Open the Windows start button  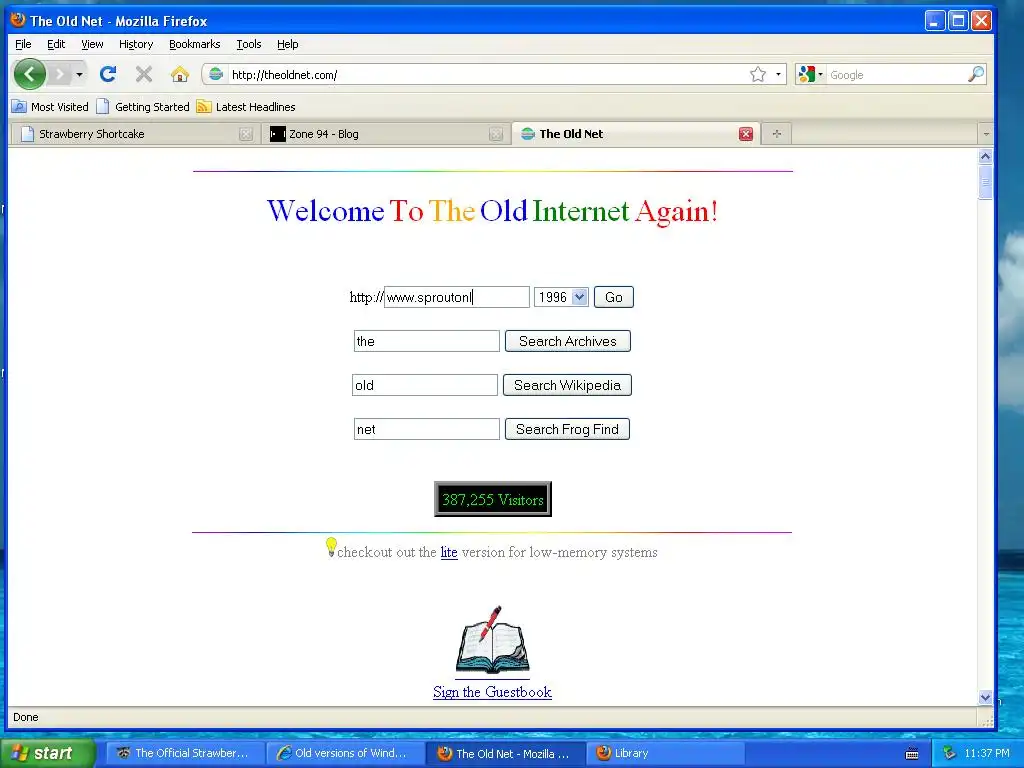click(x=47, y=754)
